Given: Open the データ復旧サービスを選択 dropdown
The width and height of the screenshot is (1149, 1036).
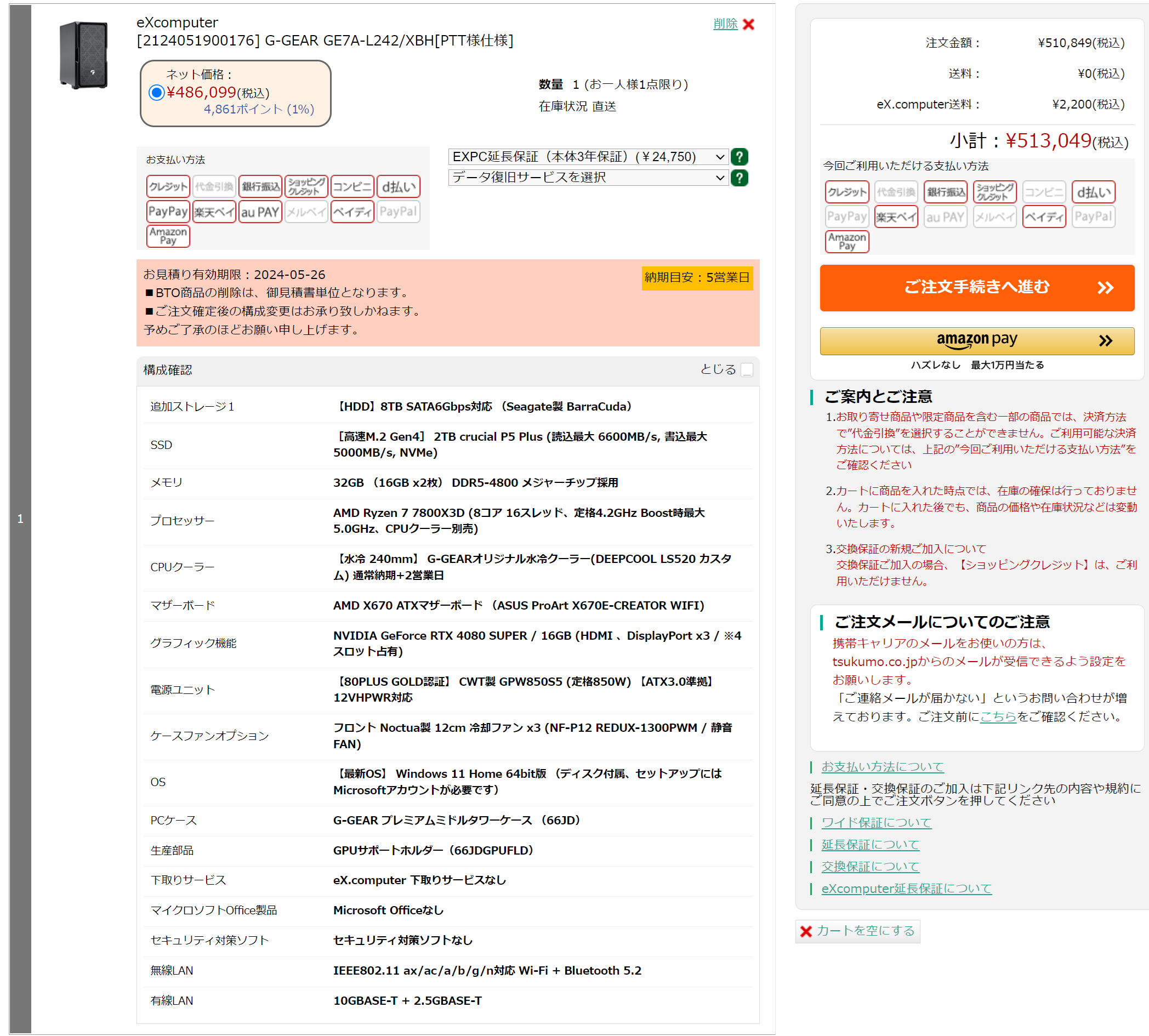Looking at the screenshot, I should pos(588,178).
